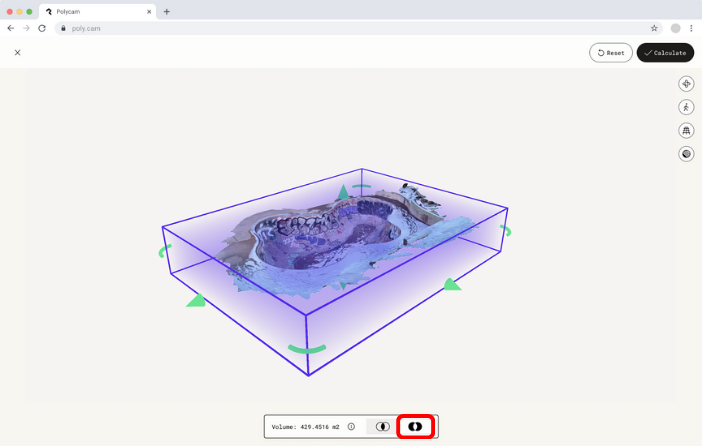Reload the Polycam page

point(42,28)
